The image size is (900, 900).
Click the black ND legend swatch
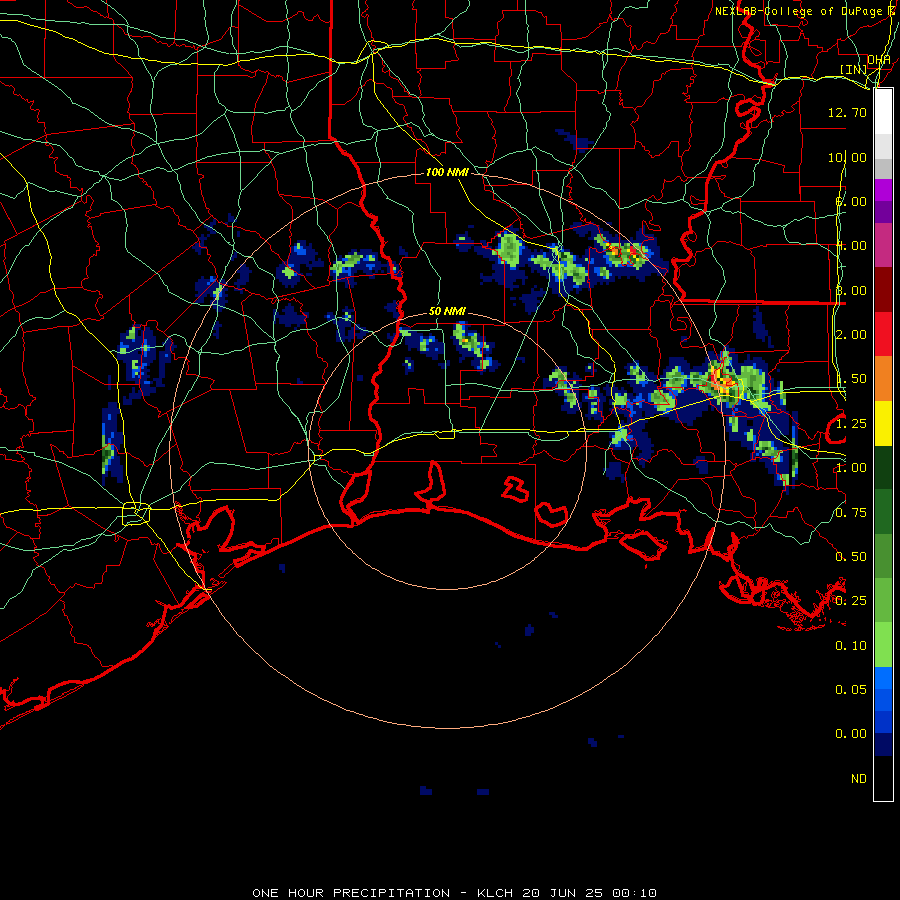883,778
